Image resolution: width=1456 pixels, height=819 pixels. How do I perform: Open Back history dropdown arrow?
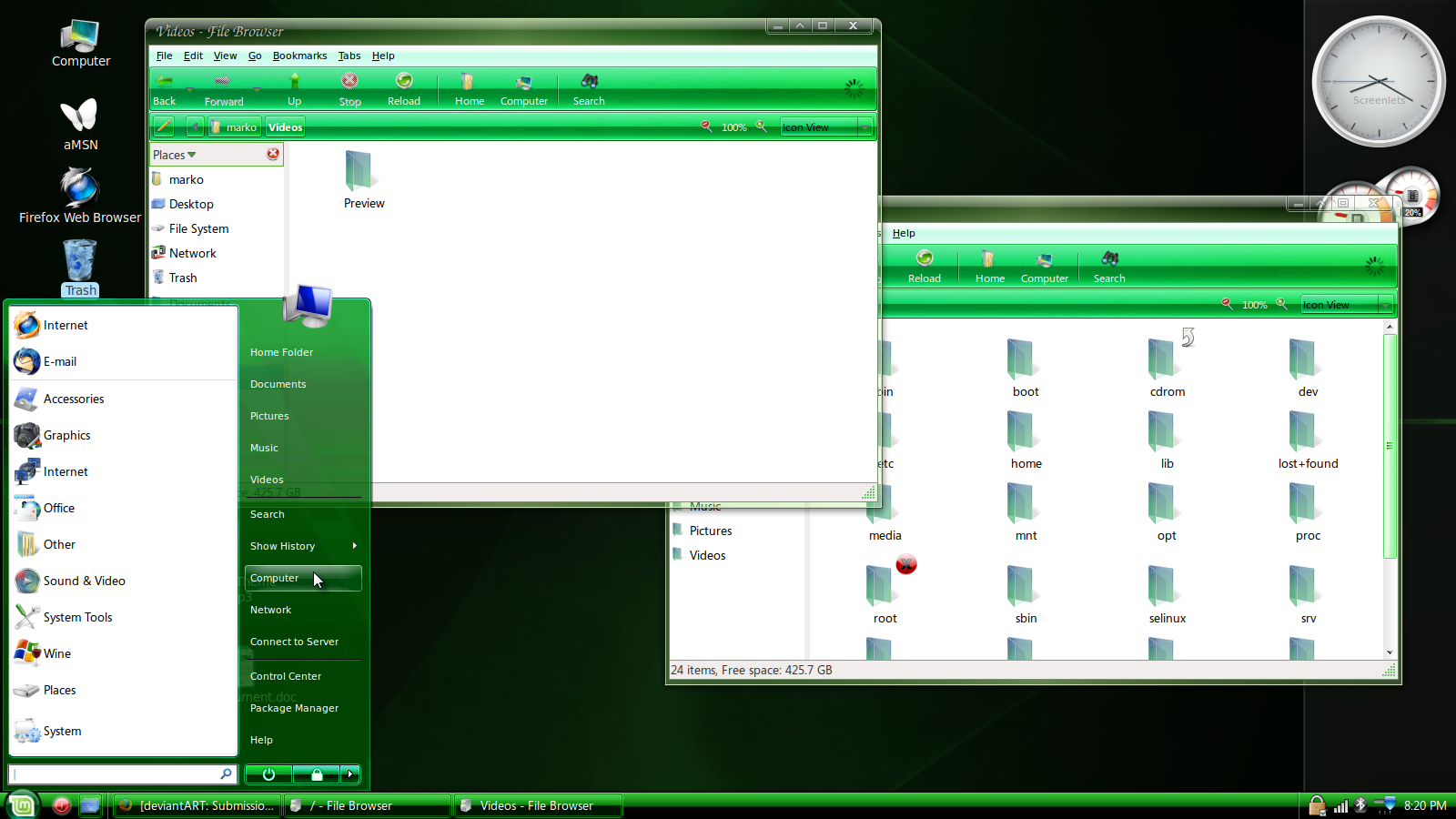point(189,89)
